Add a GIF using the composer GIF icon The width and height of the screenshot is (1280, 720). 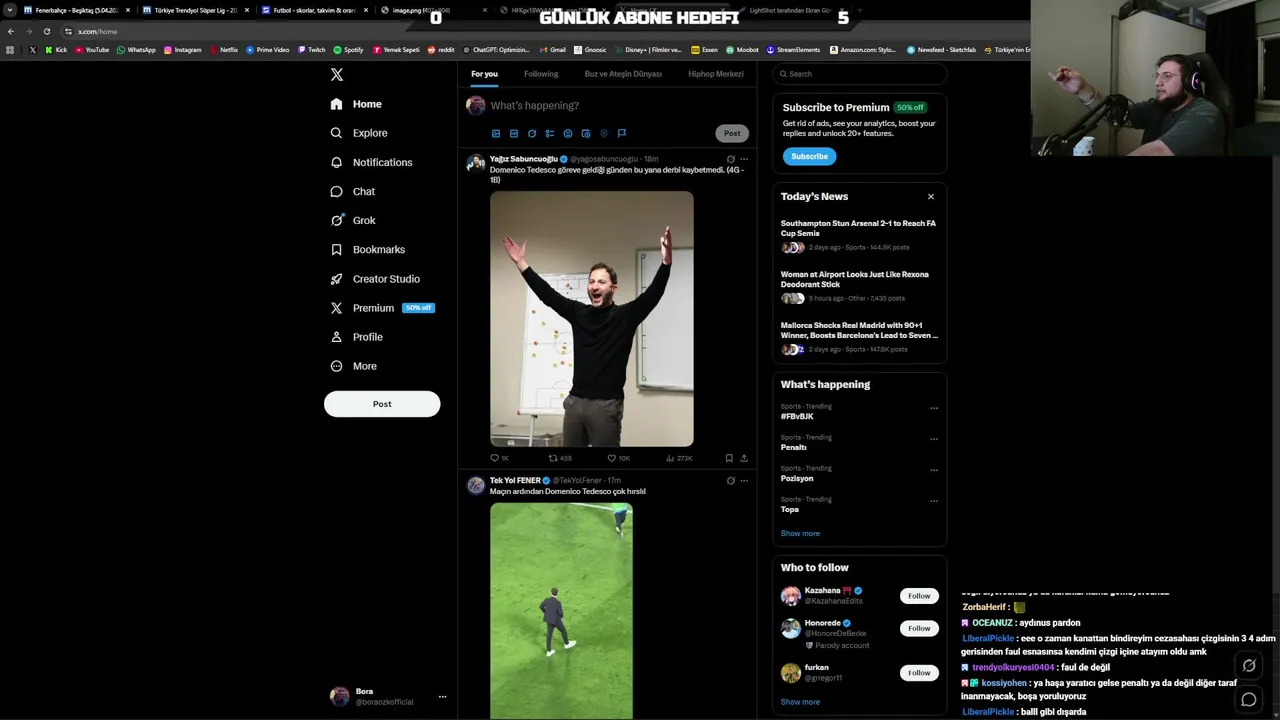(x=514, y=133)
